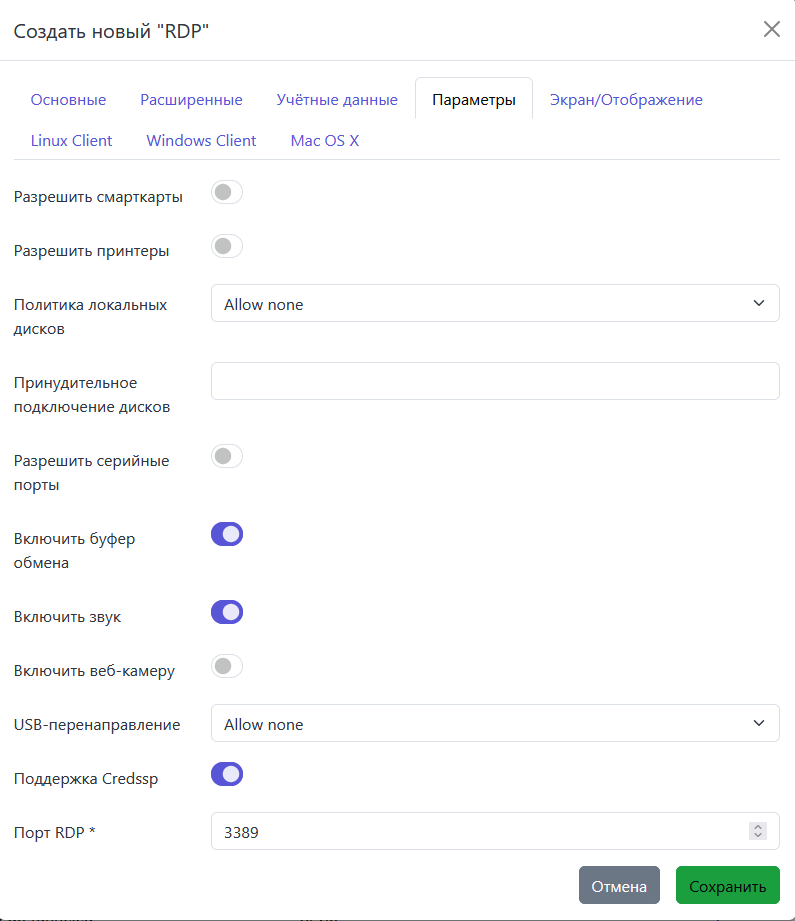Toggle Разрешить смарткарты switch

(x=227, y=193)
